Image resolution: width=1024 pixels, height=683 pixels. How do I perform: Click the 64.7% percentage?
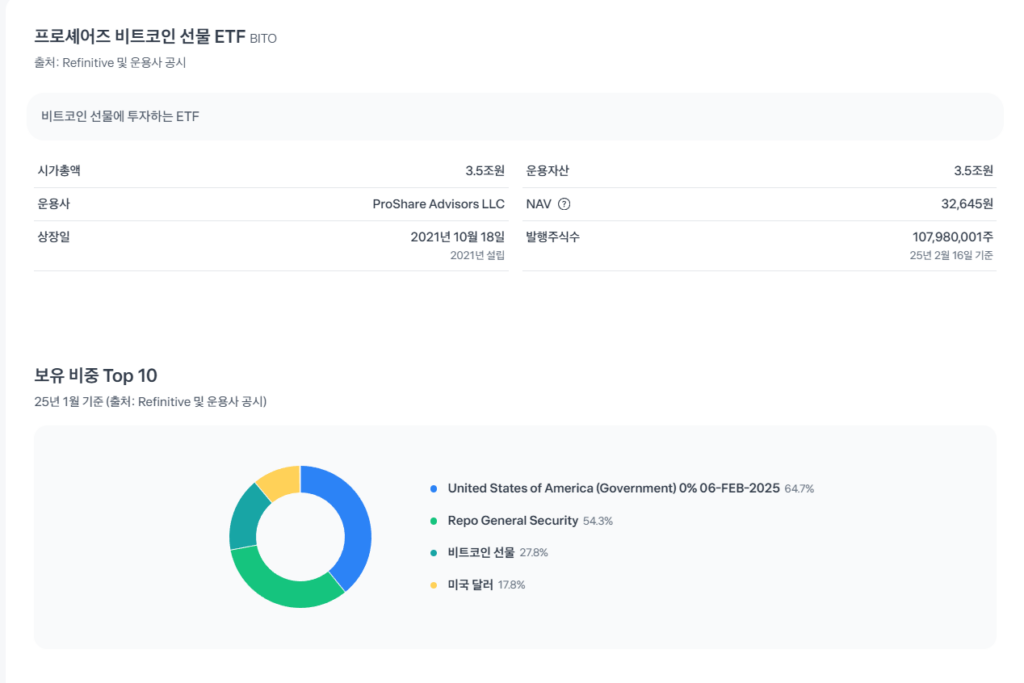(799, 489)
